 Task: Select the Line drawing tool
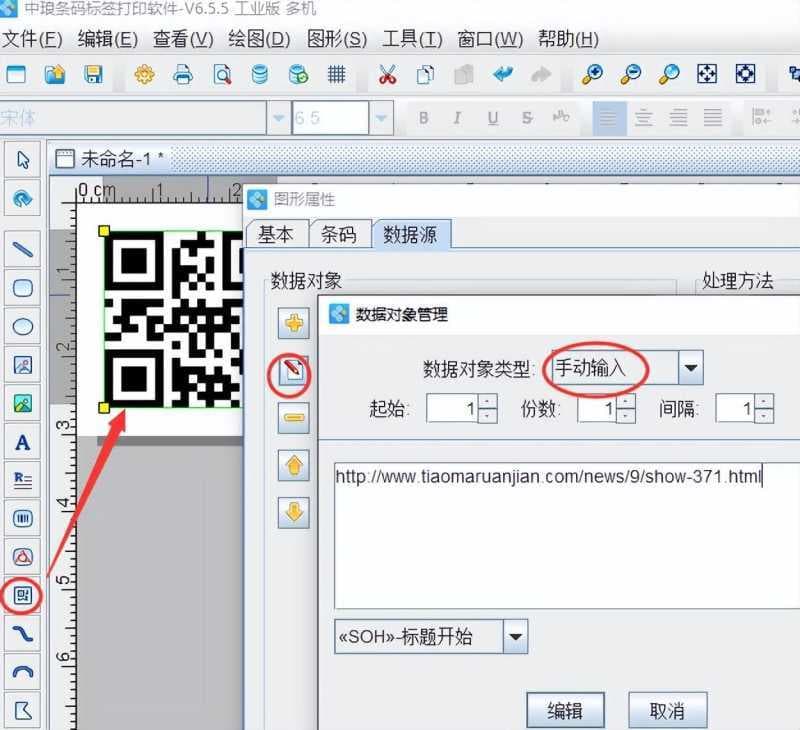[24, 249]
